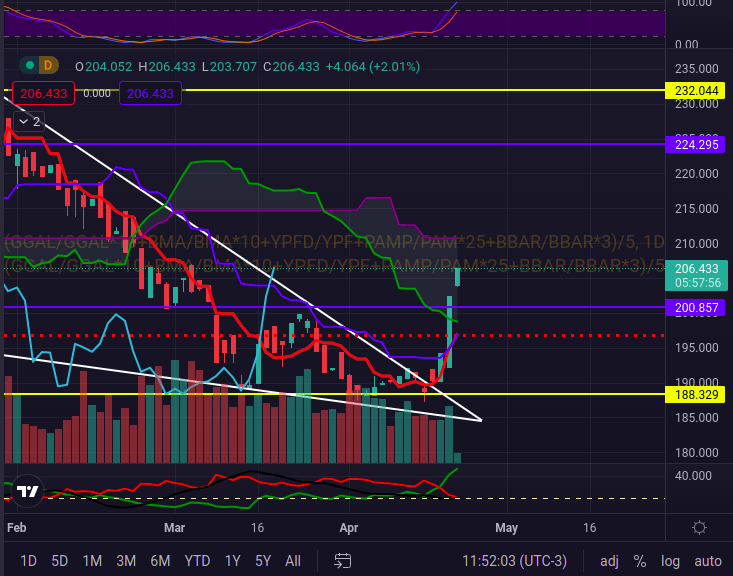
Task: Click the red 206.433 sell price box
Action: coord(42,93)
